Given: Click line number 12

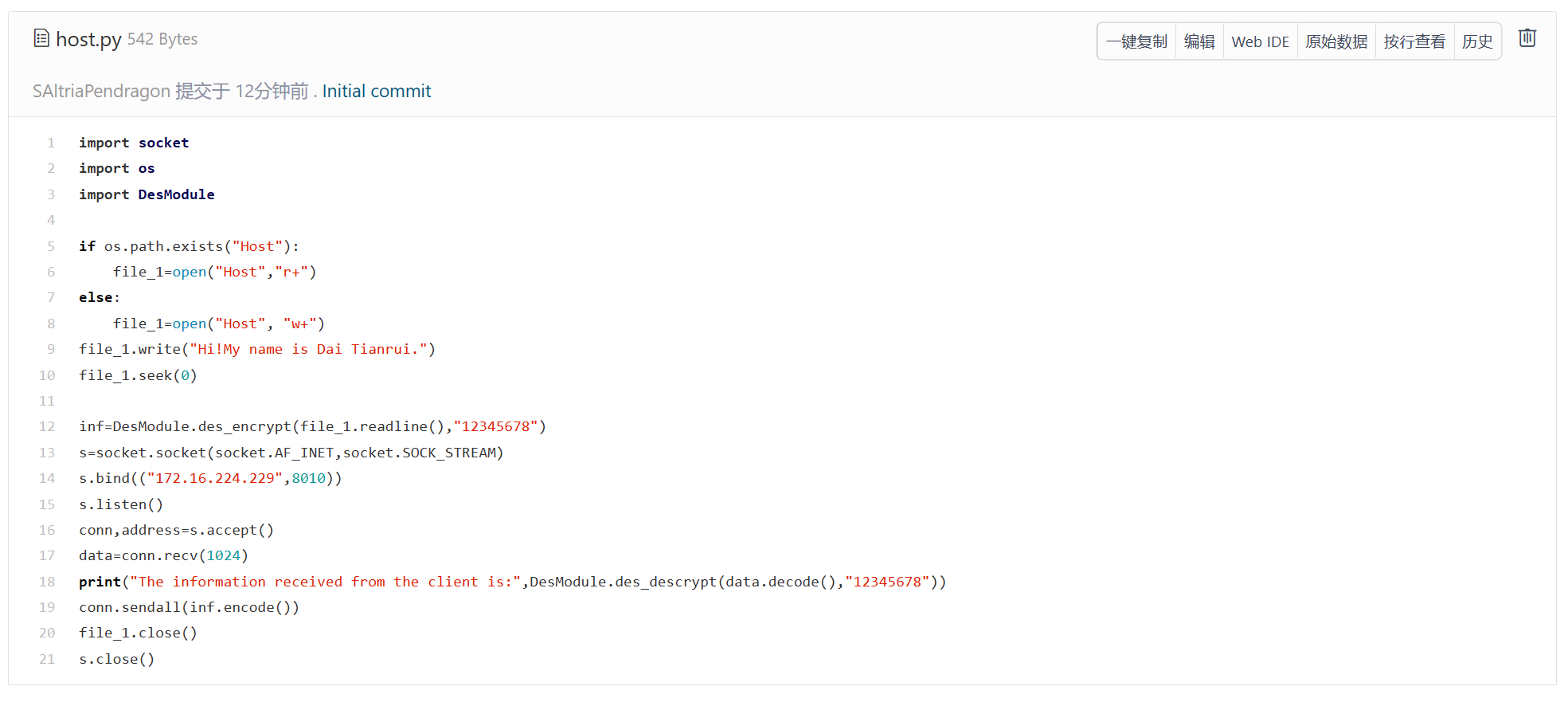Looking at the screenshot, I should (x=48, y=427).
